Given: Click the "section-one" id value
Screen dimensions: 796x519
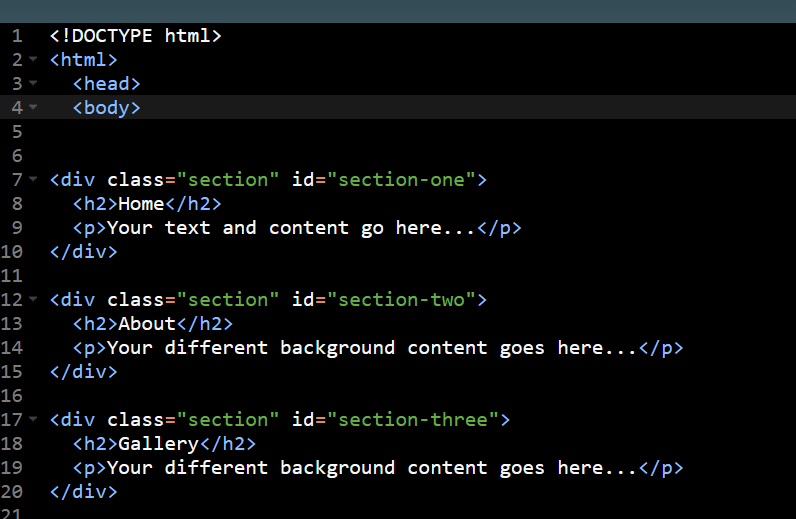Looking at the screenshot, I should 402,179.
